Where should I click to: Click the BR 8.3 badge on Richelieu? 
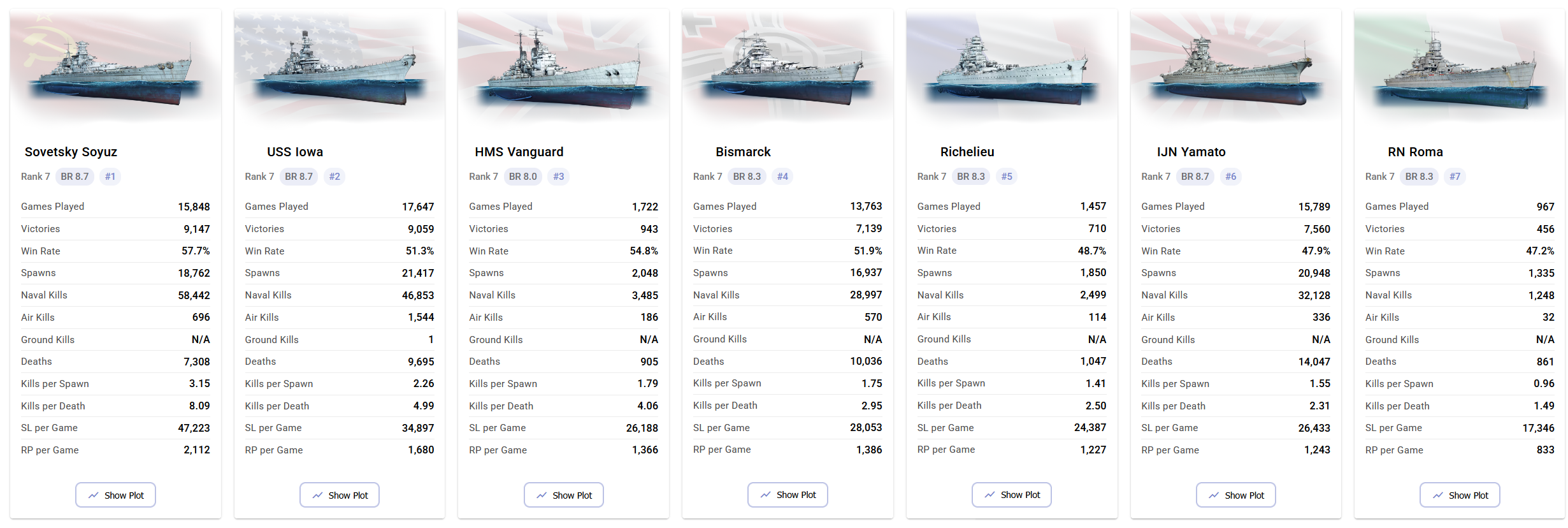[x=971, y=177]
